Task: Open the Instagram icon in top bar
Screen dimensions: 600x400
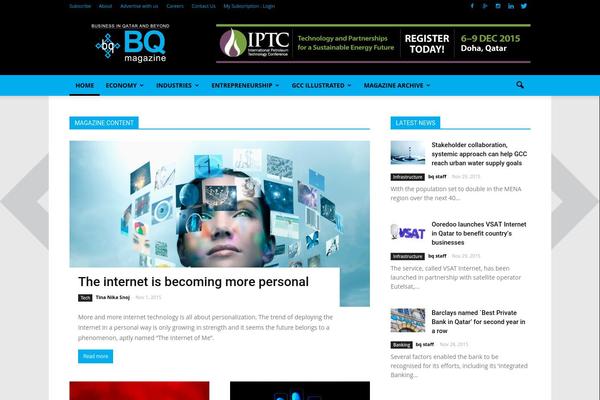Action: [498, 6]
